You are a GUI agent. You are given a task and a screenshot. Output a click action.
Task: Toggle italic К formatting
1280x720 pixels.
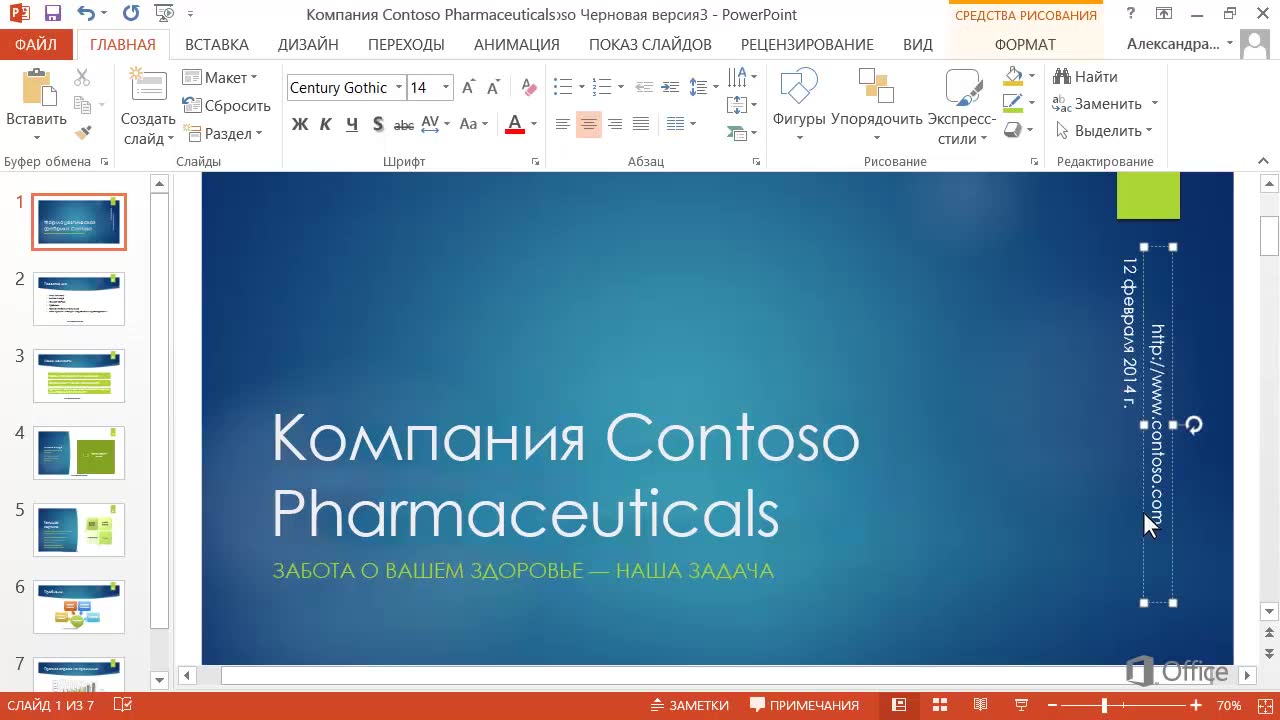tap(325, 124)
